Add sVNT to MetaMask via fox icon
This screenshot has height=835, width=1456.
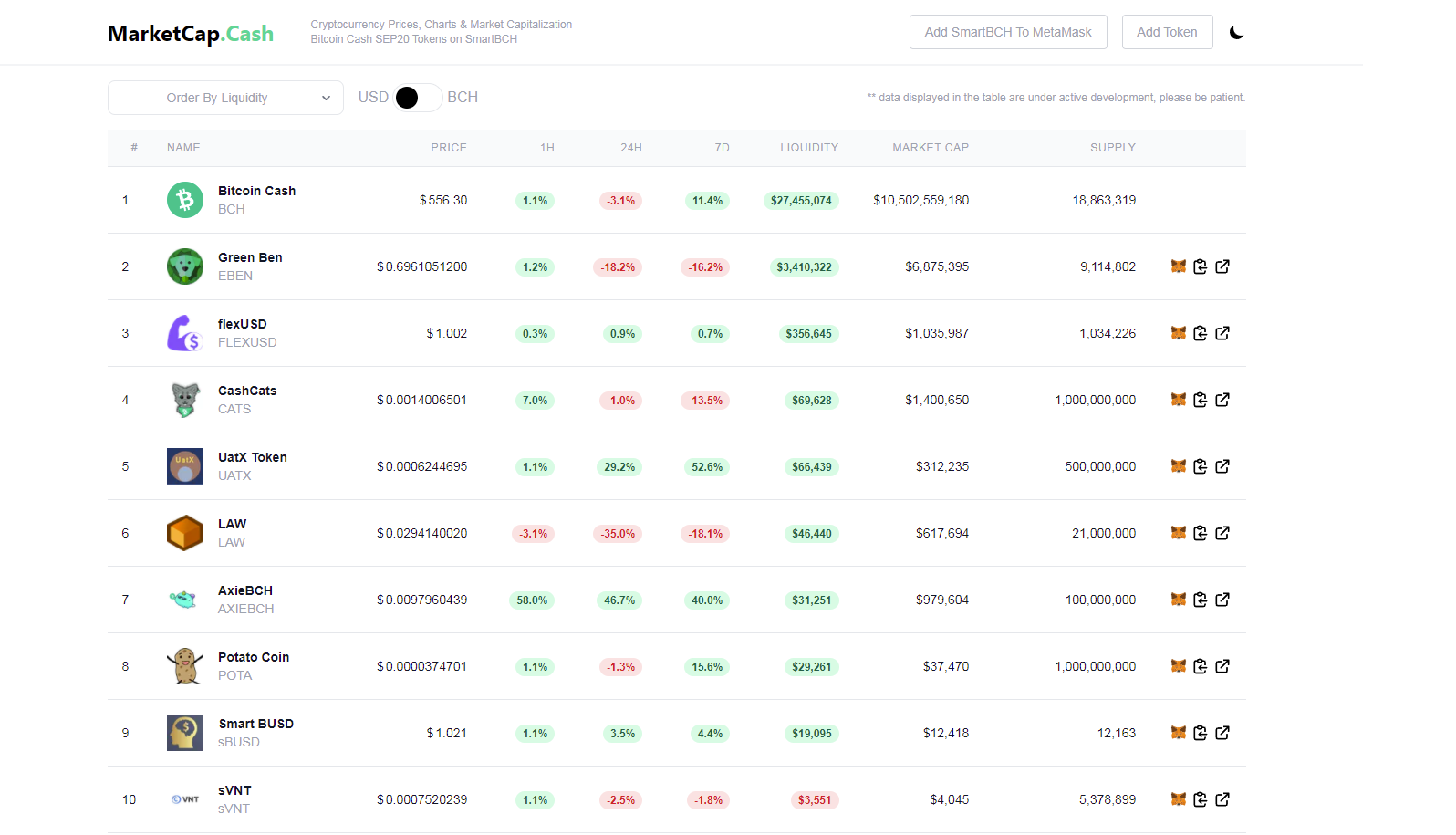click(1179, 799)
